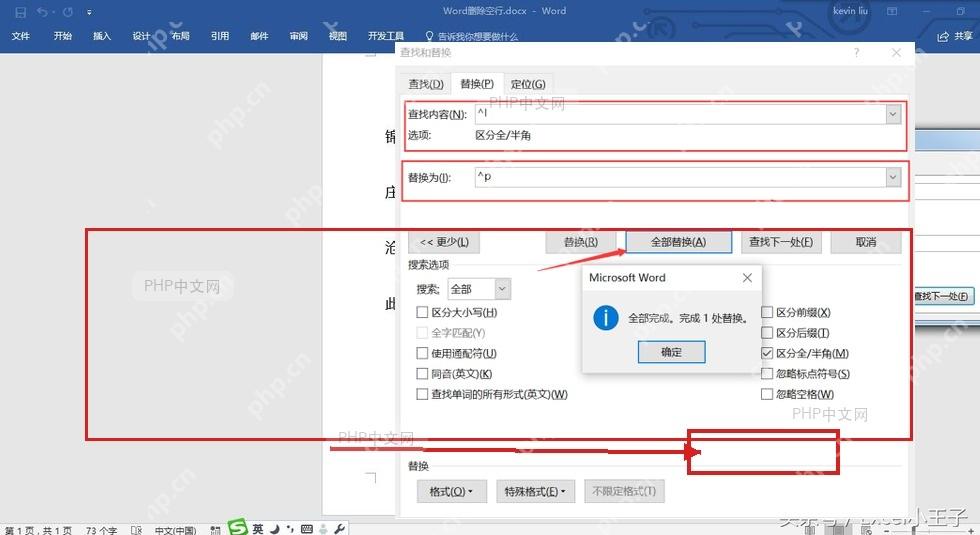This screenshot has width=980, height=535.
Task: Click the Undo arrow icon
Action: pyautogui.click(x=42, y=12)
